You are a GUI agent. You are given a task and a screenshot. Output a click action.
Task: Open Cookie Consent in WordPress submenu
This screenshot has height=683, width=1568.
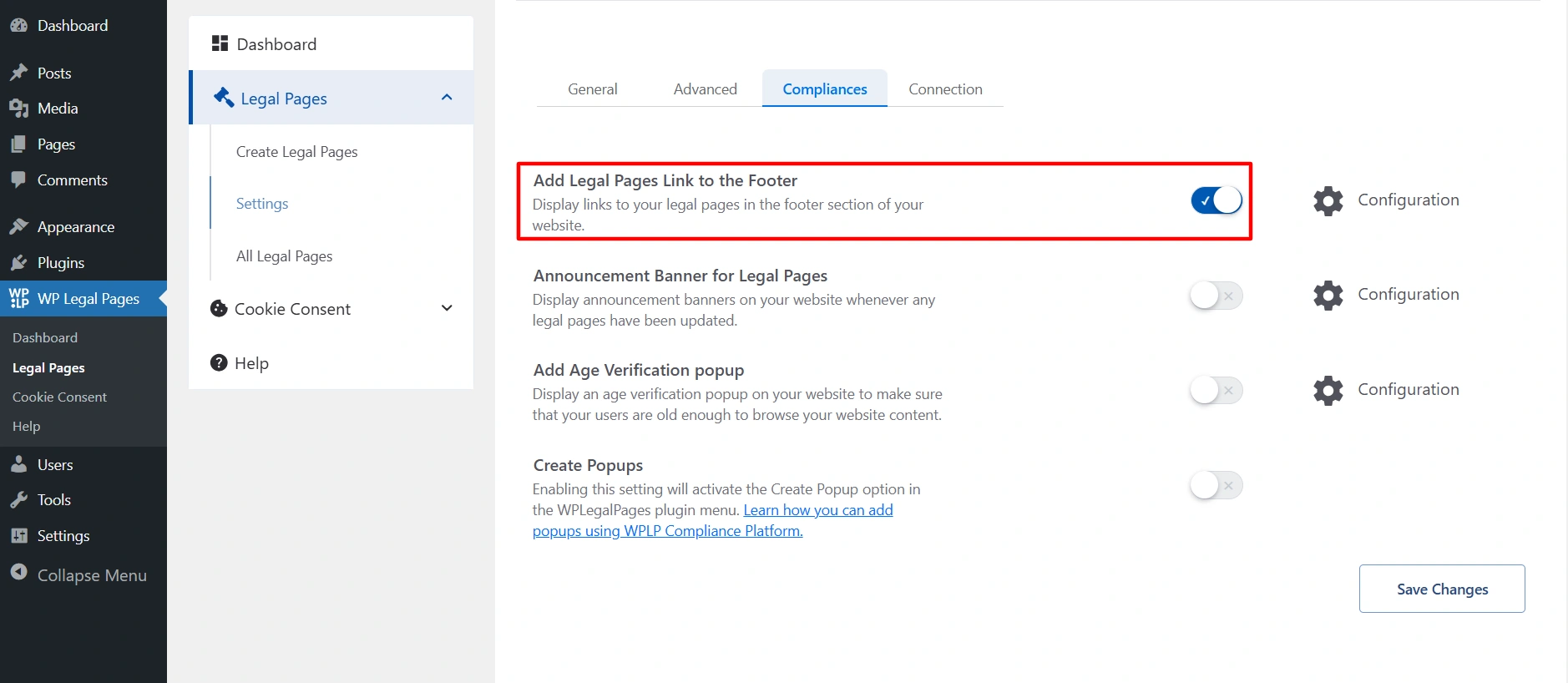pos(59,397)
